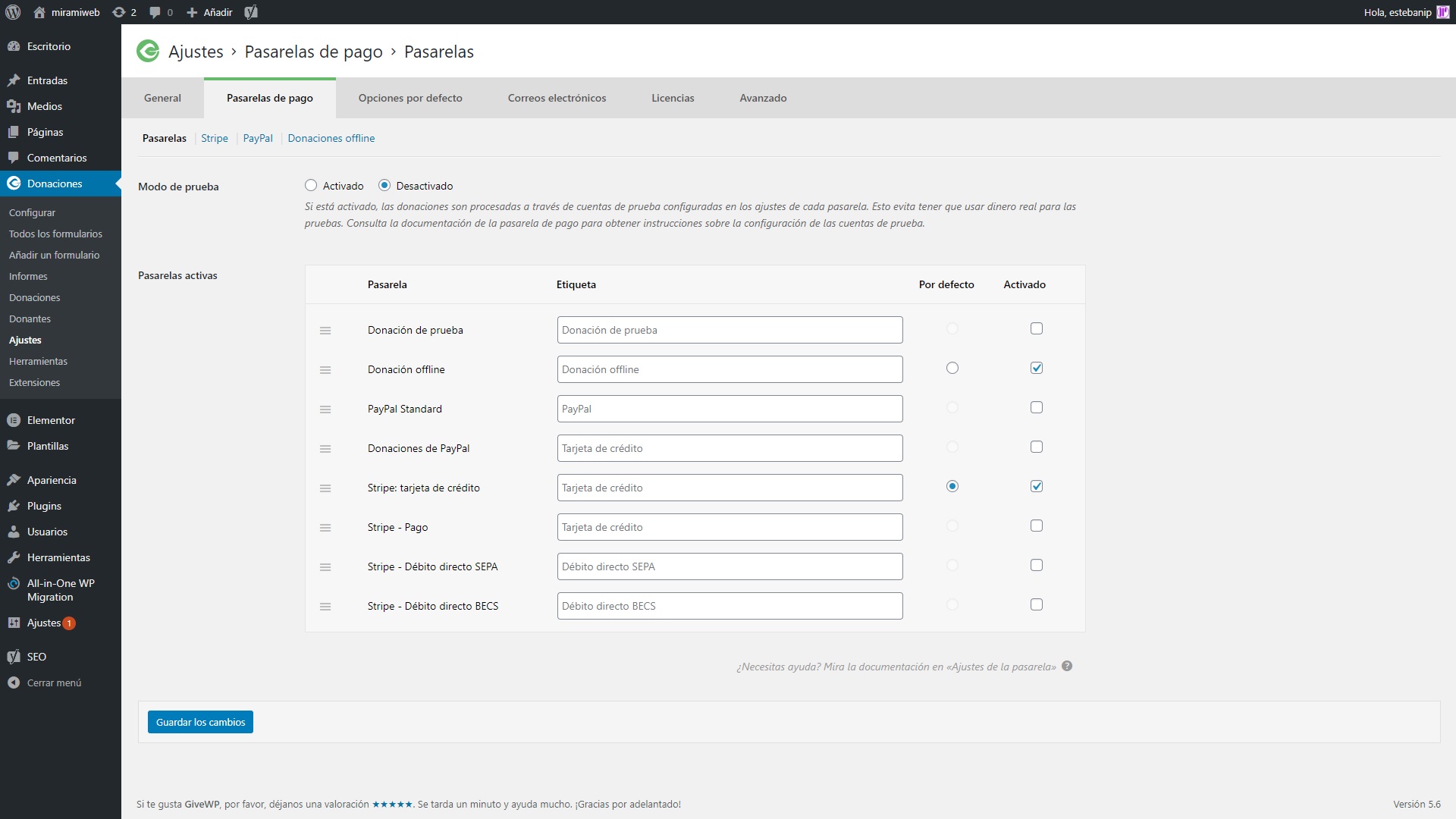The image size is (1456, 819).
Task: Click the Entradas pin icon
Action: [14, 80]
